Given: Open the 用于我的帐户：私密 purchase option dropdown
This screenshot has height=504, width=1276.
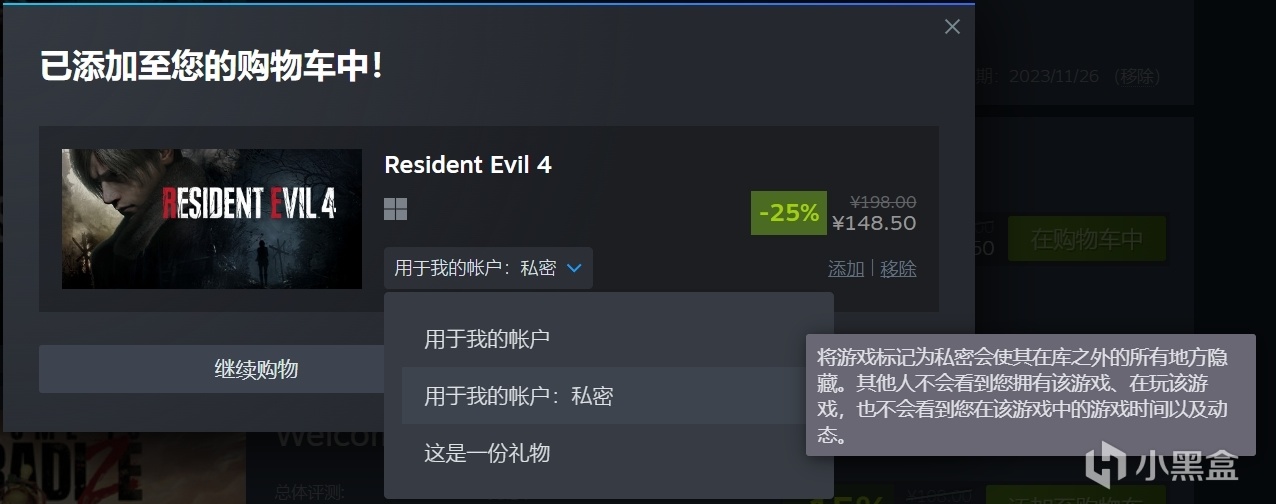Looking at the screenshot, I should coord(488,268).
